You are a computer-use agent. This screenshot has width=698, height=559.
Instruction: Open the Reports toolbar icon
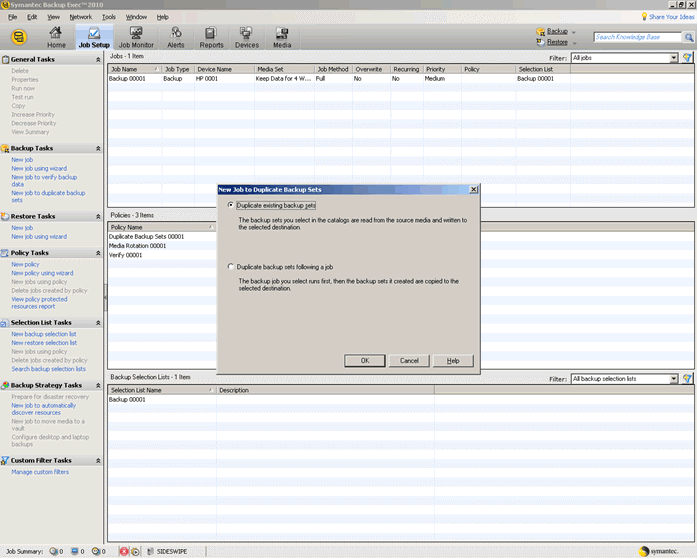pyautogui.click(x=211, y=37)
